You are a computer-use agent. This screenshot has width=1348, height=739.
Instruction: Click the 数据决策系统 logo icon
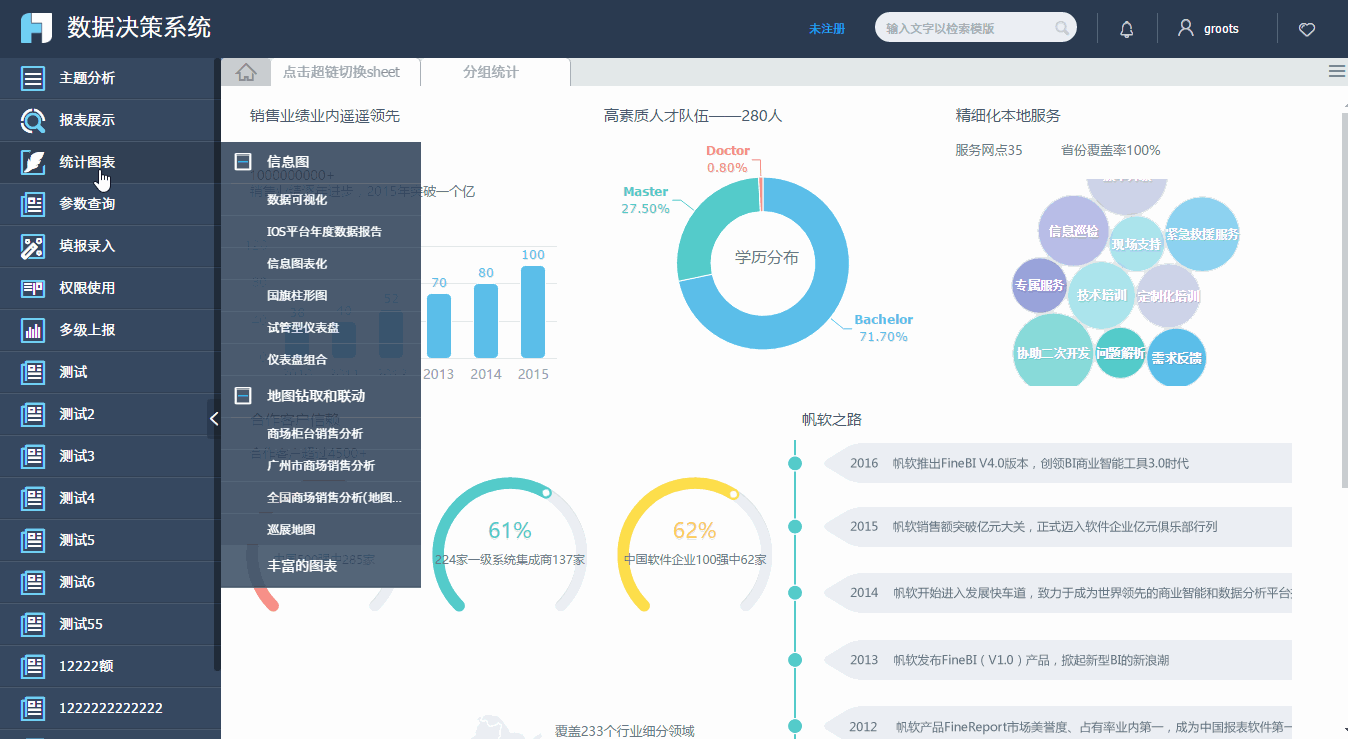36,27
